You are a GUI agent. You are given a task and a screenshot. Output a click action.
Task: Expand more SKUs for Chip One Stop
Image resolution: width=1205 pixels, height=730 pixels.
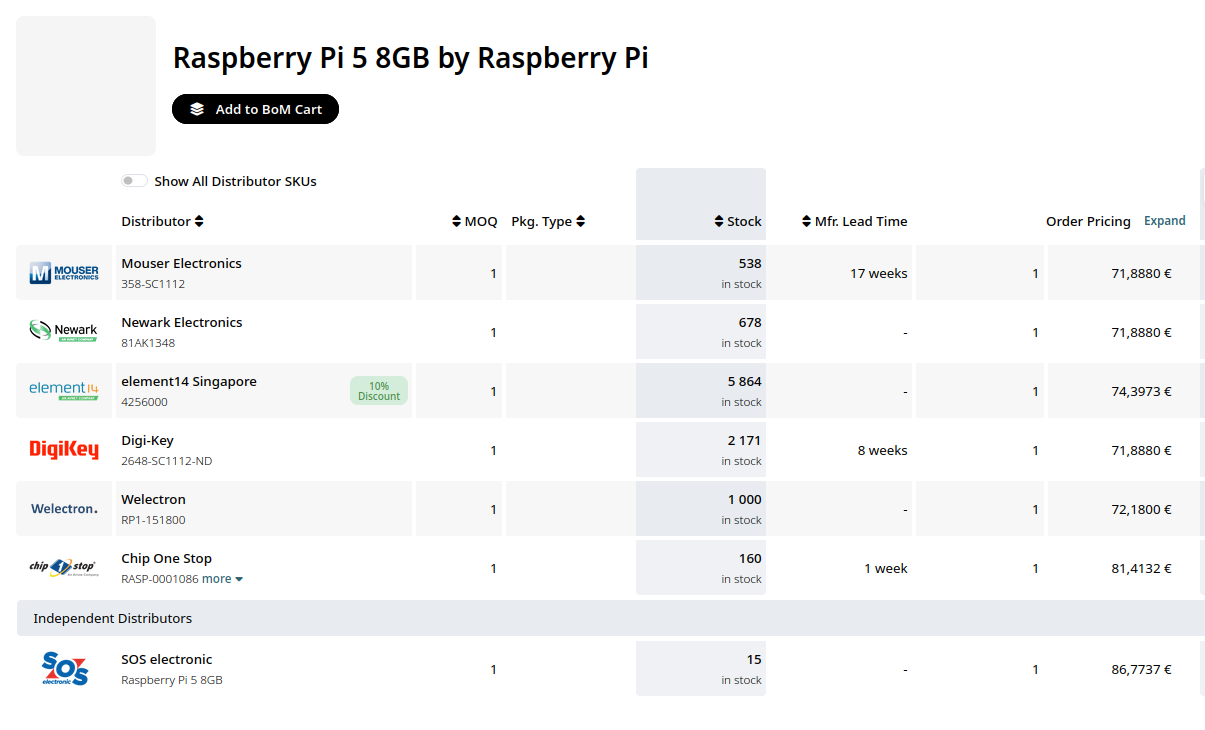click(223, 579)
